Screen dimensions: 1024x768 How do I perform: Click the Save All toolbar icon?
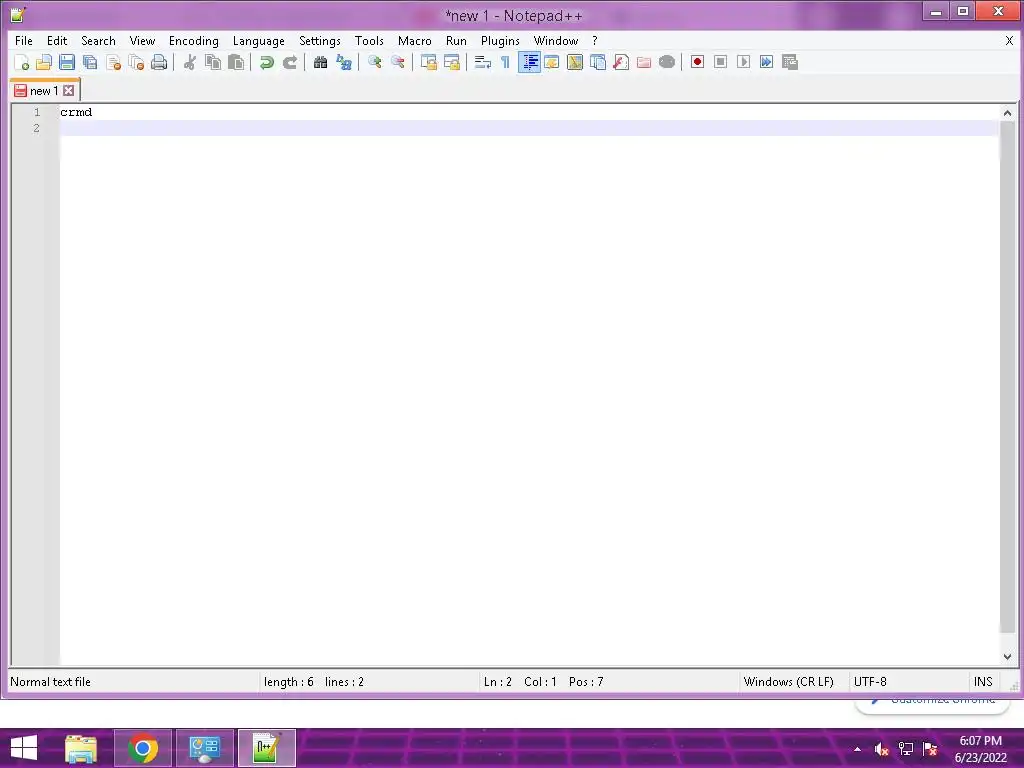90,62
